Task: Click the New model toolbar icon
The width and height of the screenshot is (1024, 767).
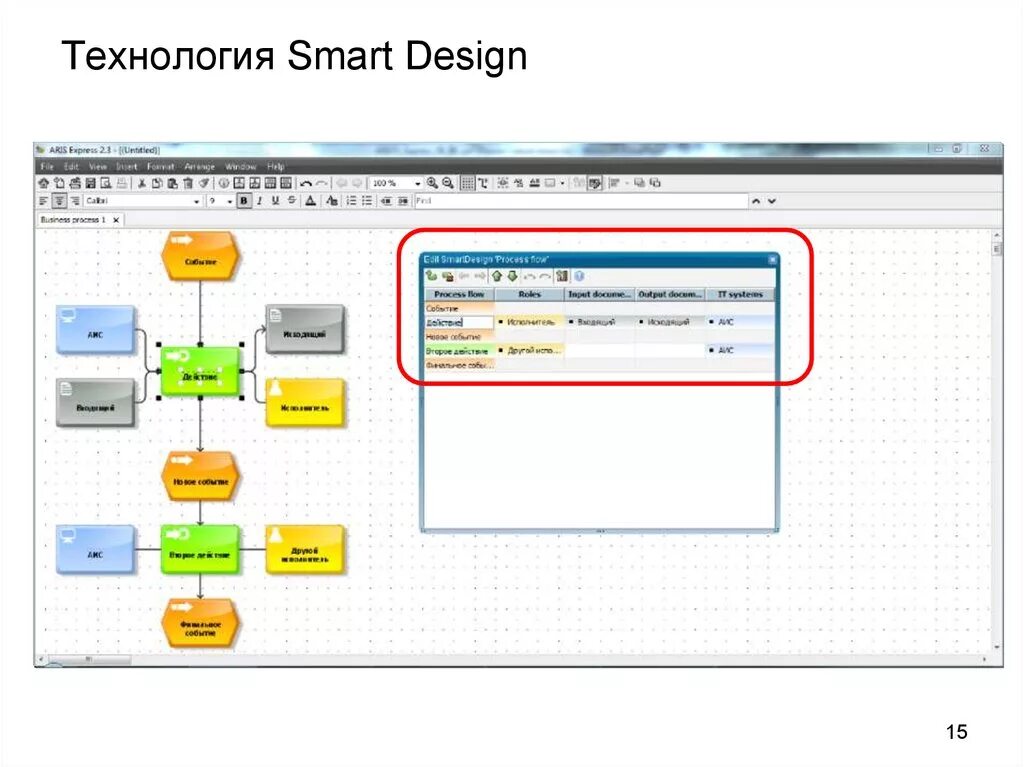Action: tap(59, 184)
